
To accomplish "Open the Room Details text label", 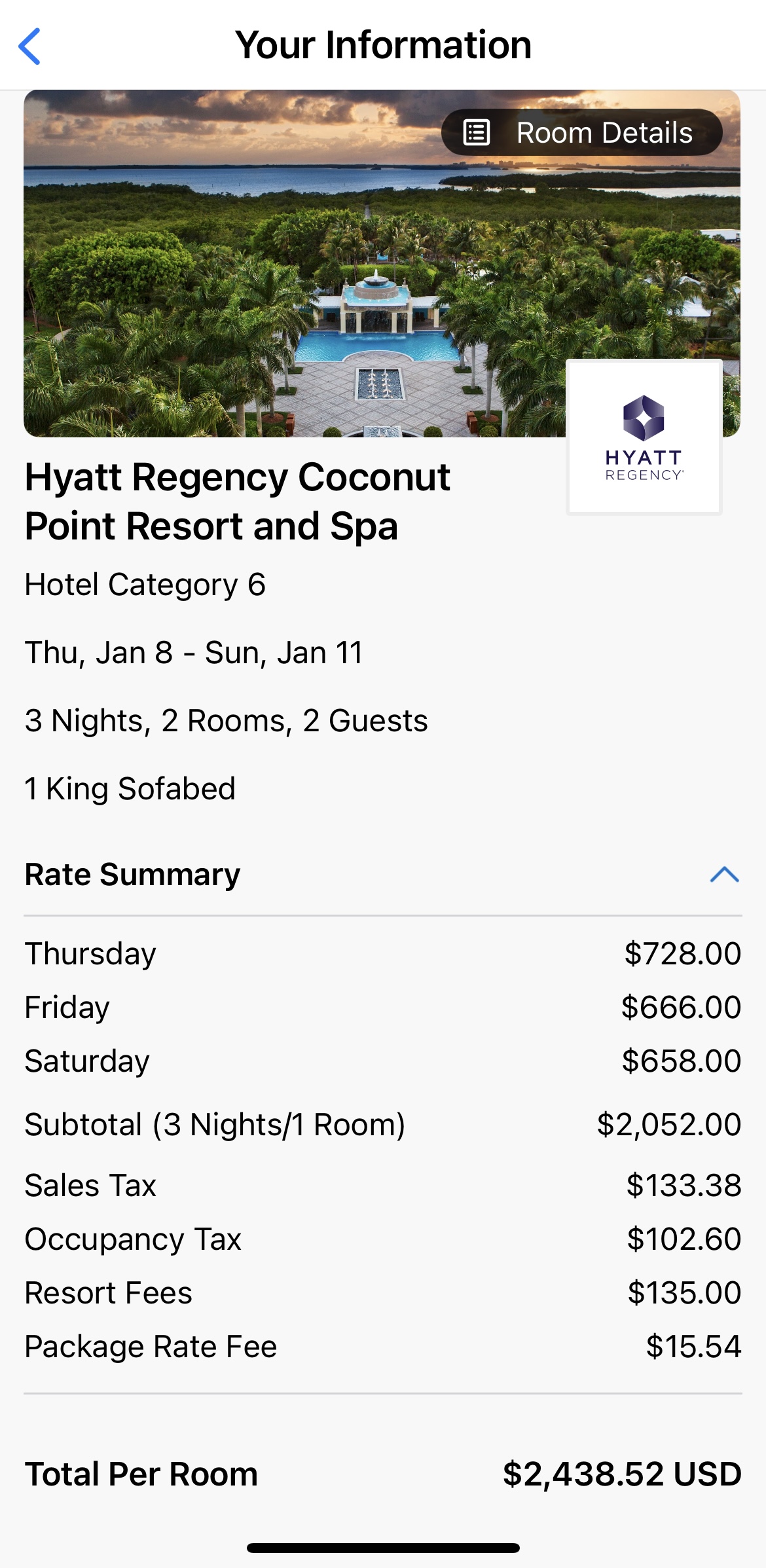I will click(x=604, y=133).
